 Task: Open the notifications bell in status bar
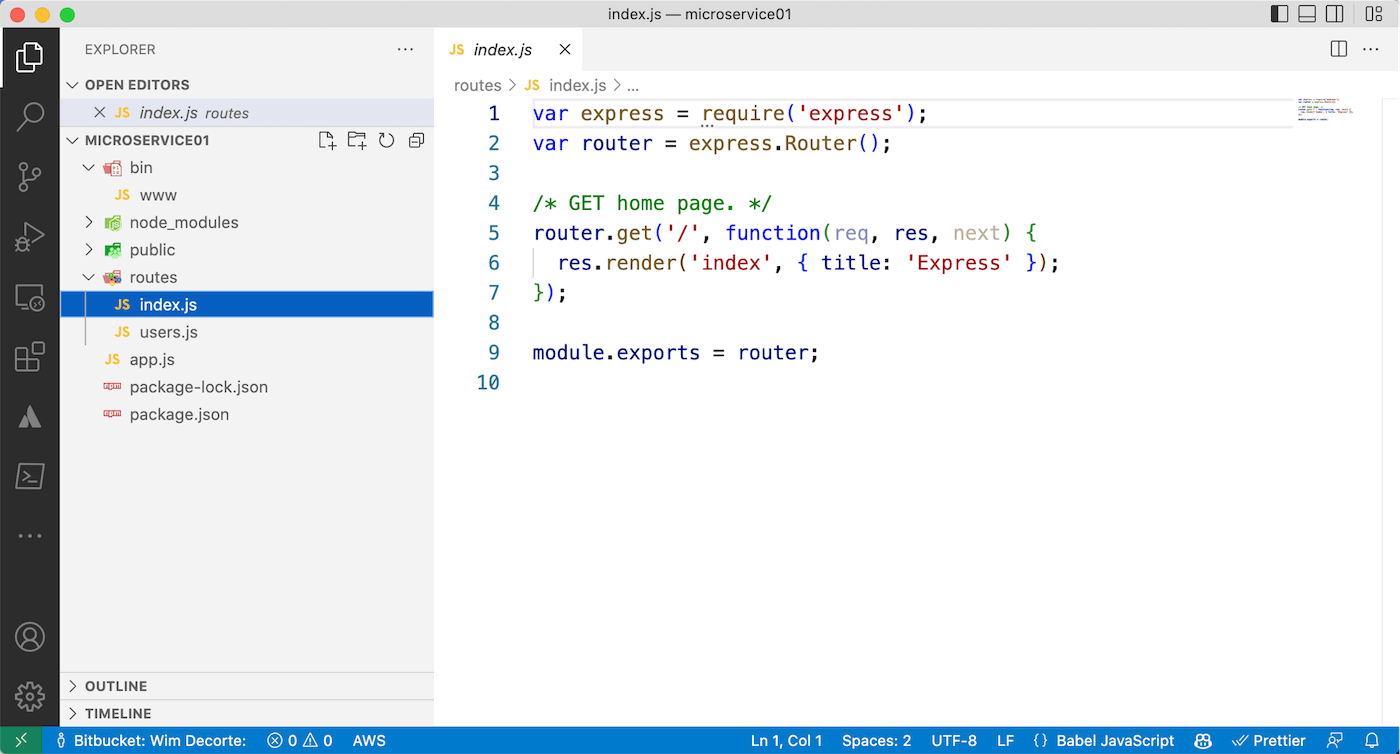[x=1371, y=741]
